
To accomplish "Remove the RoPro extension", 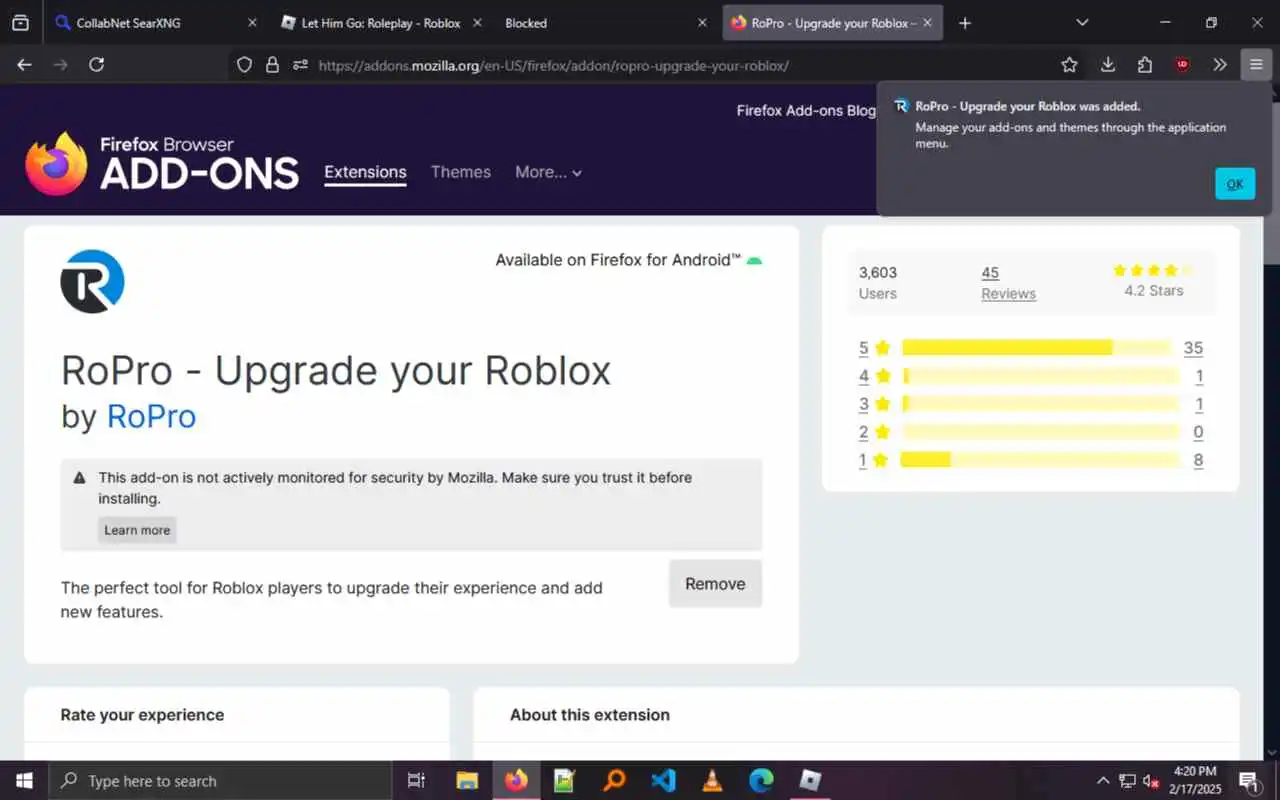I will coord(715,584).
